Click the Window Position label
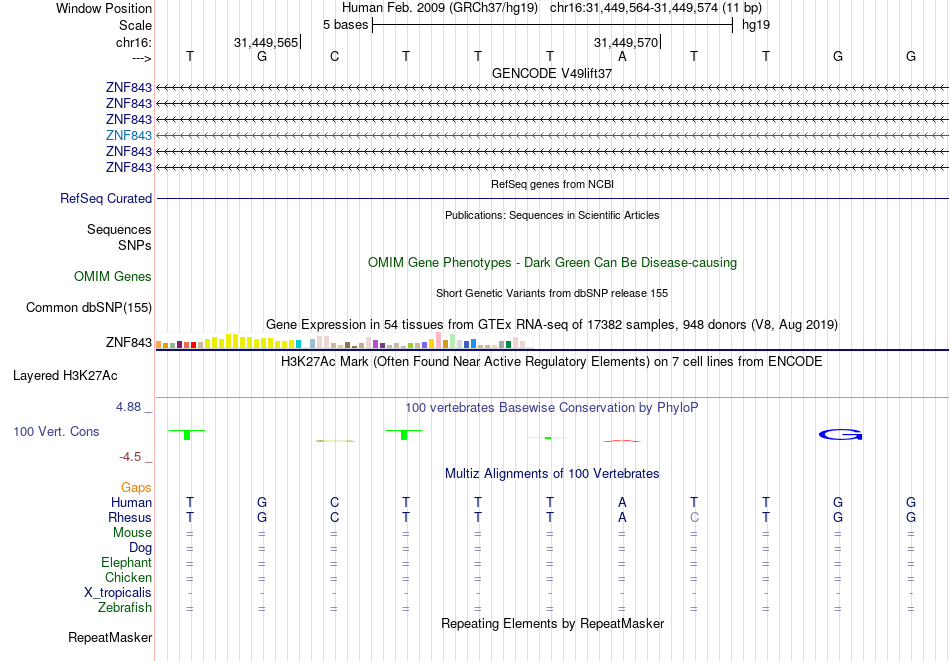Image resolution: width=950 pixels, height=661 pixels. [104, 8]
